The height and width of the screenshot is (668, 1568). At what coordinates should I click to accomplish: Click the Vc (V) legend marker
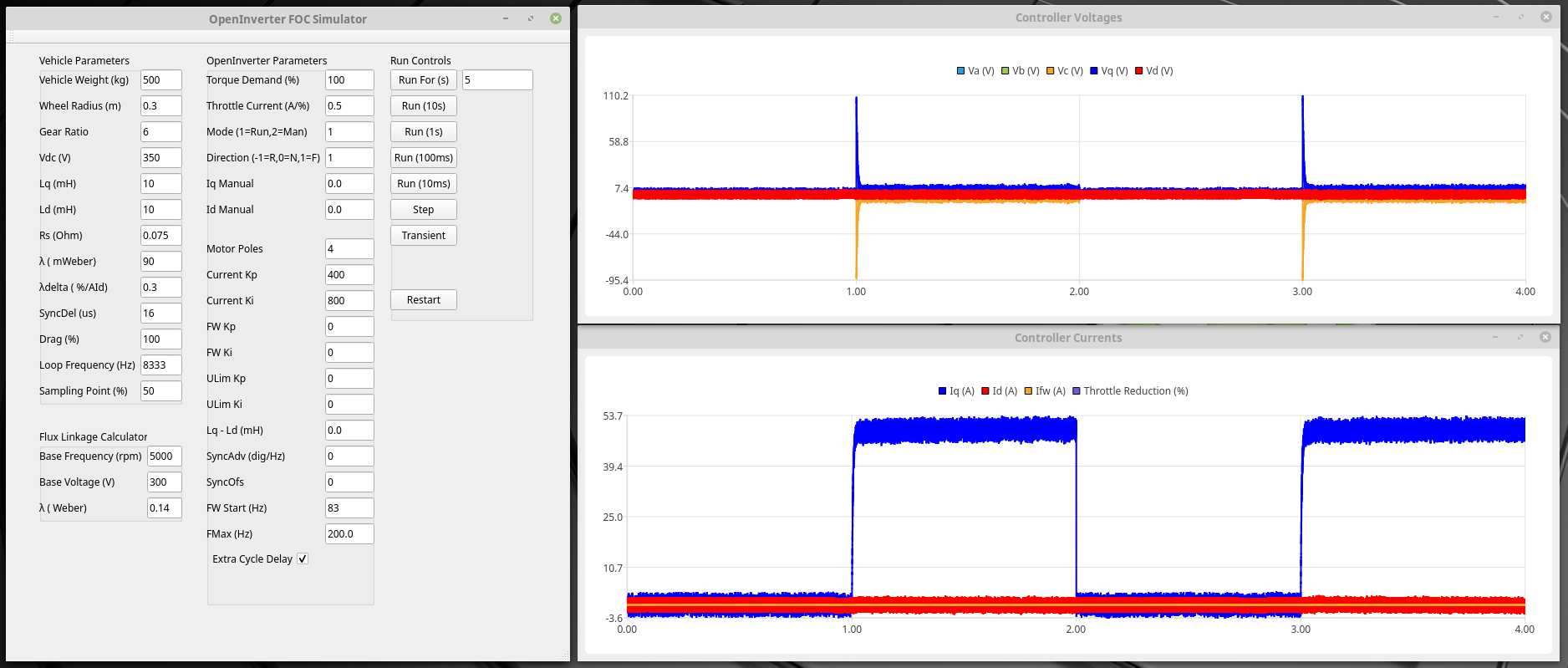(1050, 71)
